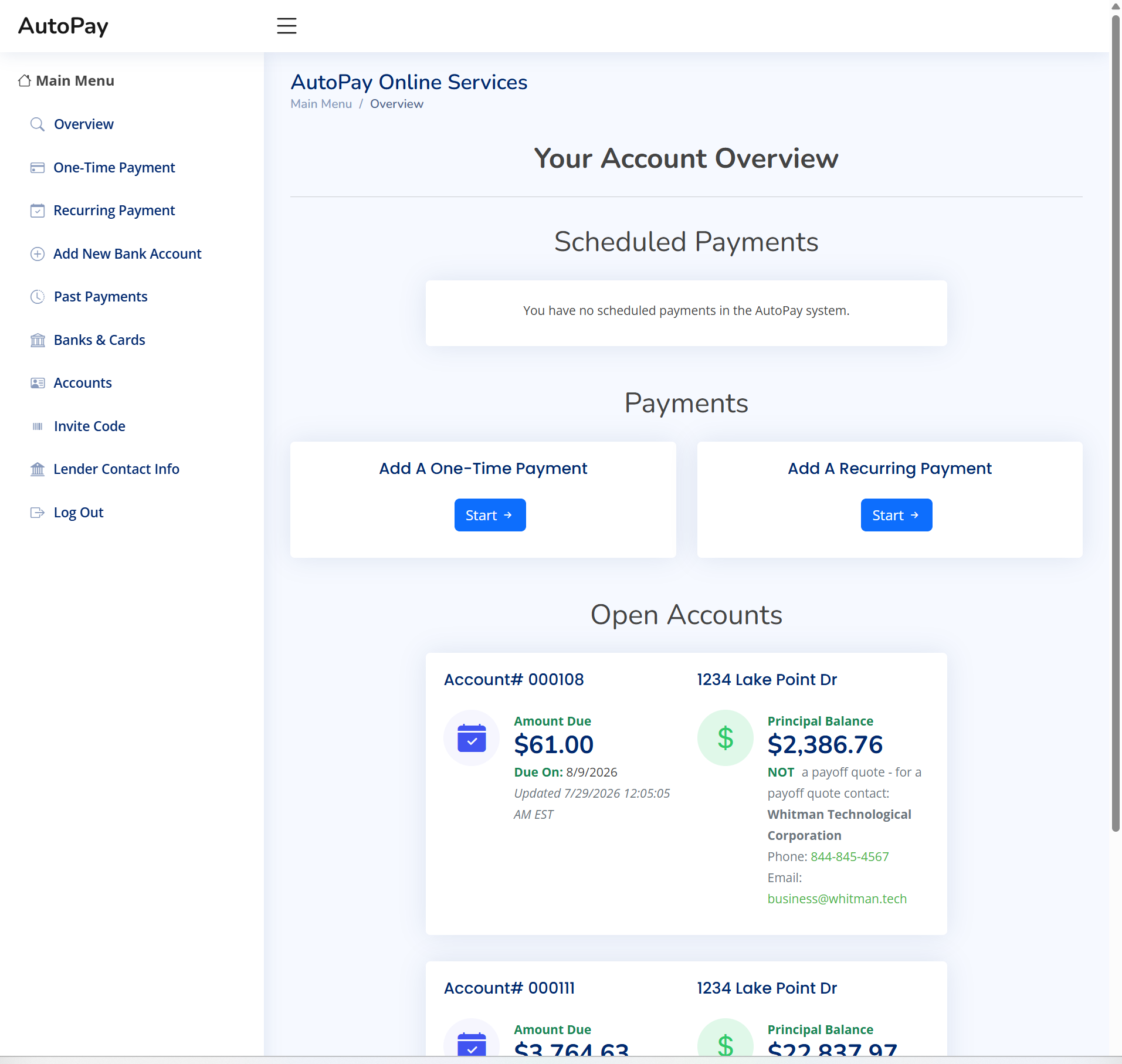1122x1064 pixels.
Task: Email business@whitman.tech
Action: (x=837, y=899)
